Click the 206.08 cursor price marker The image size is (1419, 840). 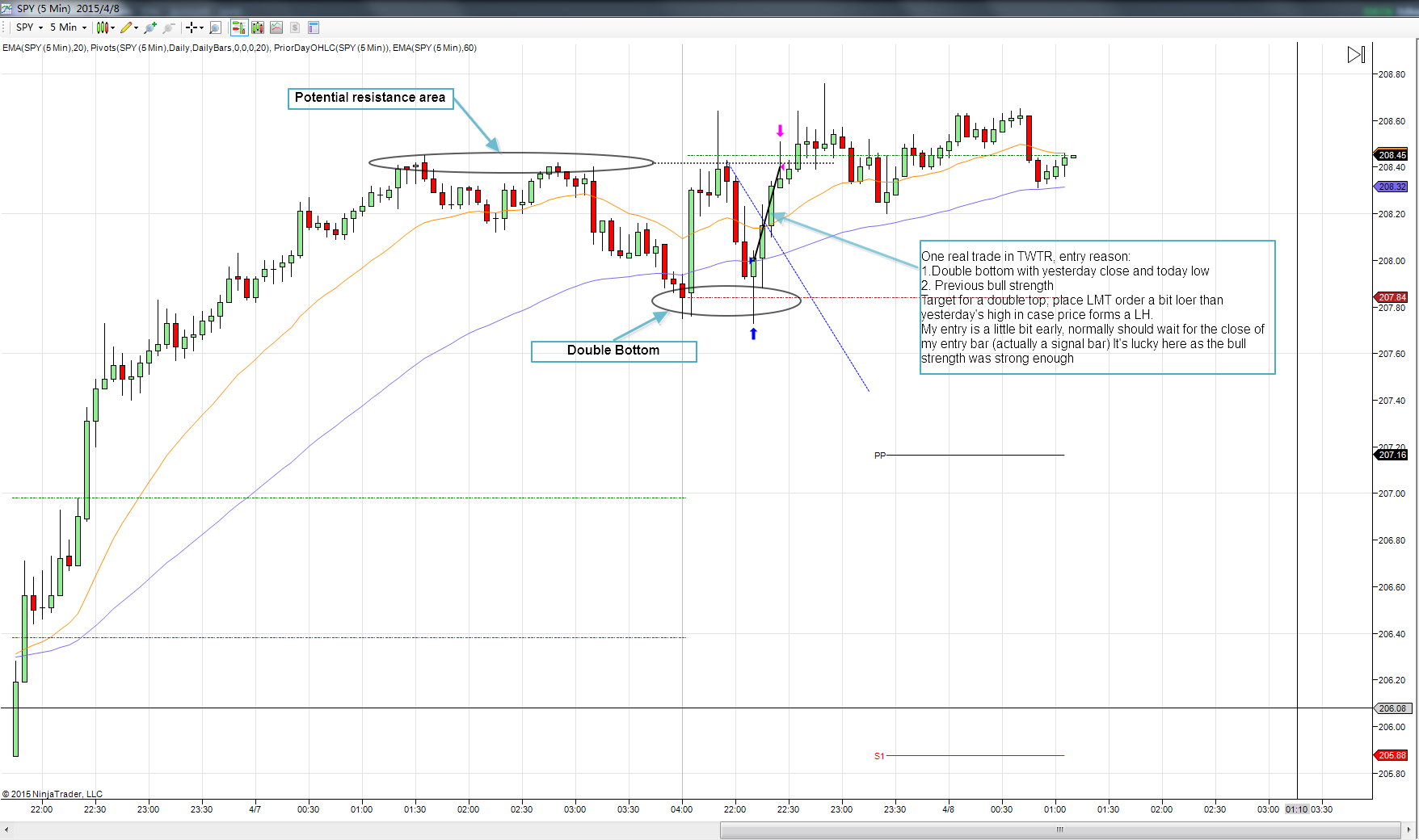pyautogui.click(x=1393, y=708)
